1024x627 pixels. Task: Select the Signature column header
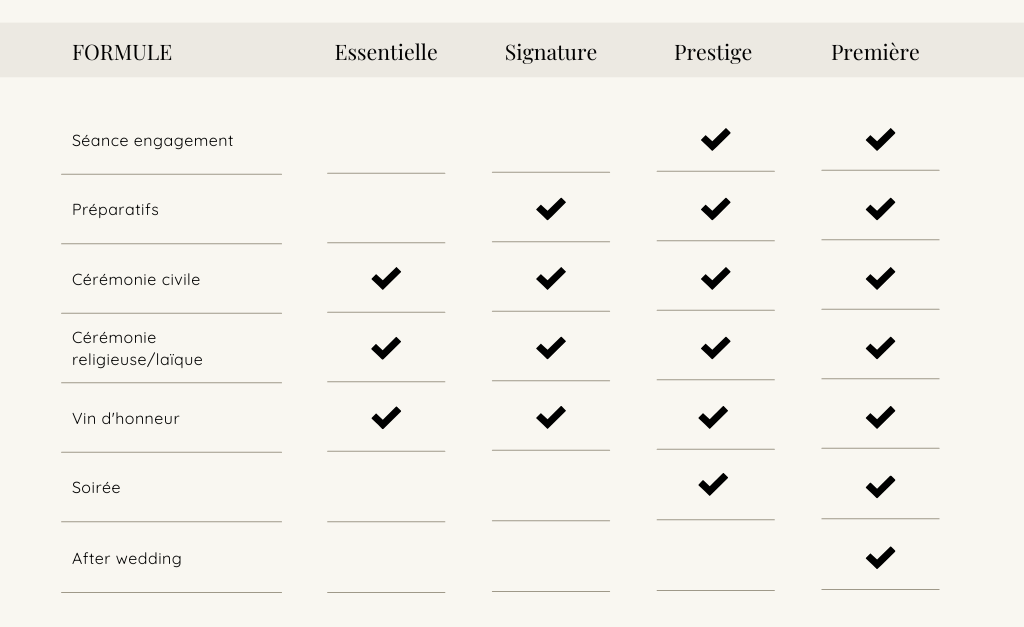point(551,52)
